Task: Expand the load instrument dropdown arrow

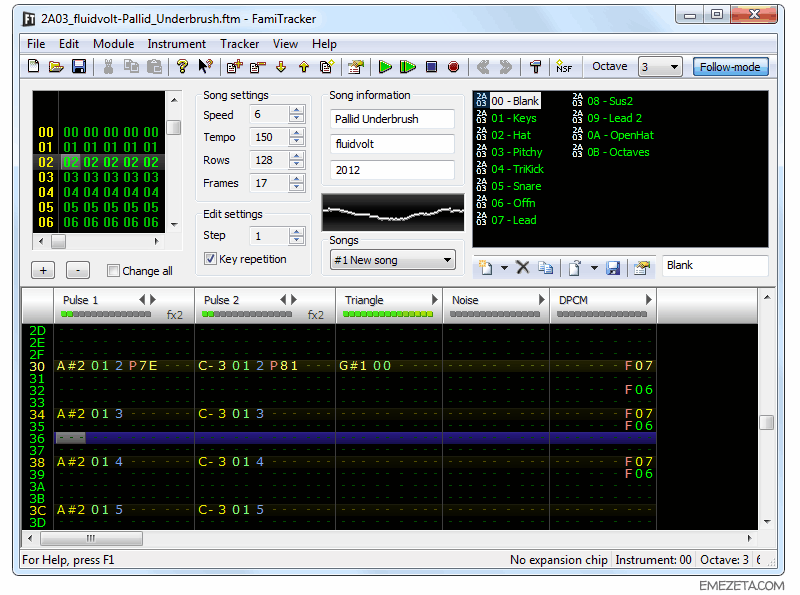Action: [594, 267]
